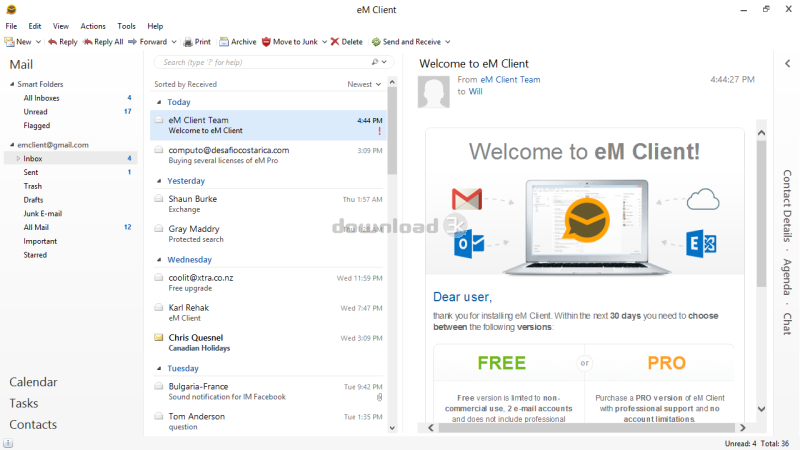Collapse the Wednesday message group
Viewport: 800px width, 450px height.
point(159,260)
